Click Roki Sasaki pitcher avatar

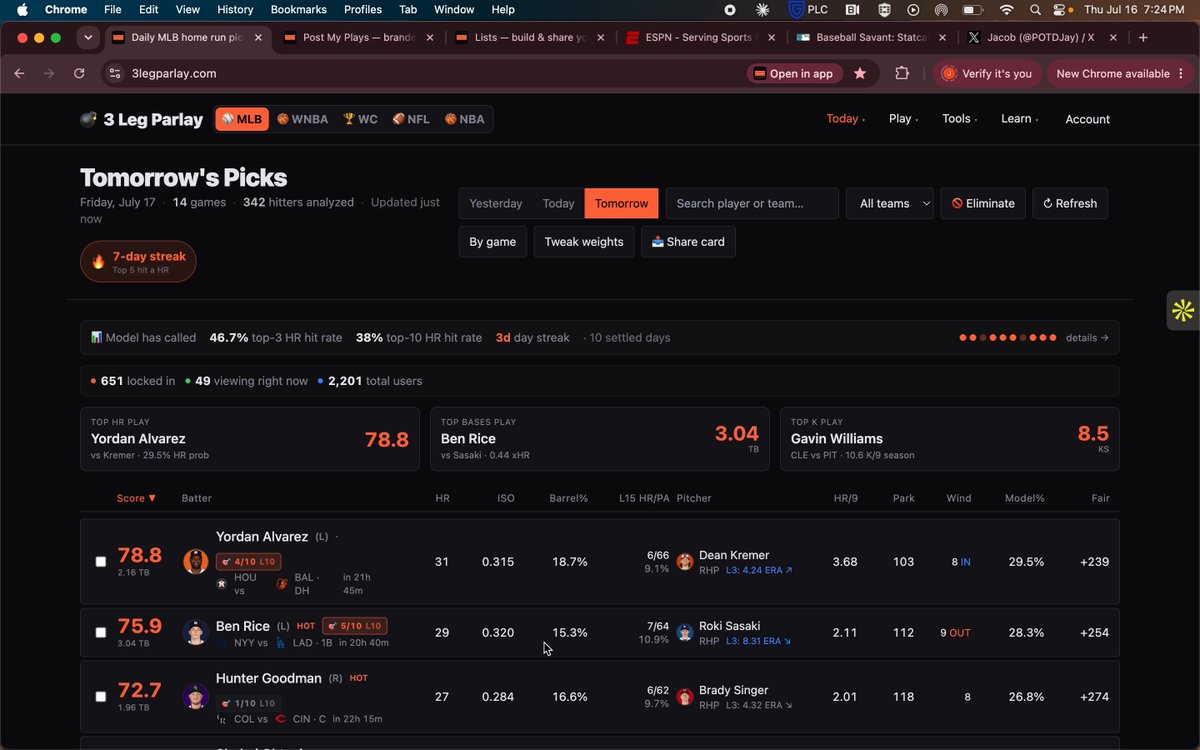pyautogui.click(x=685, y=632)
